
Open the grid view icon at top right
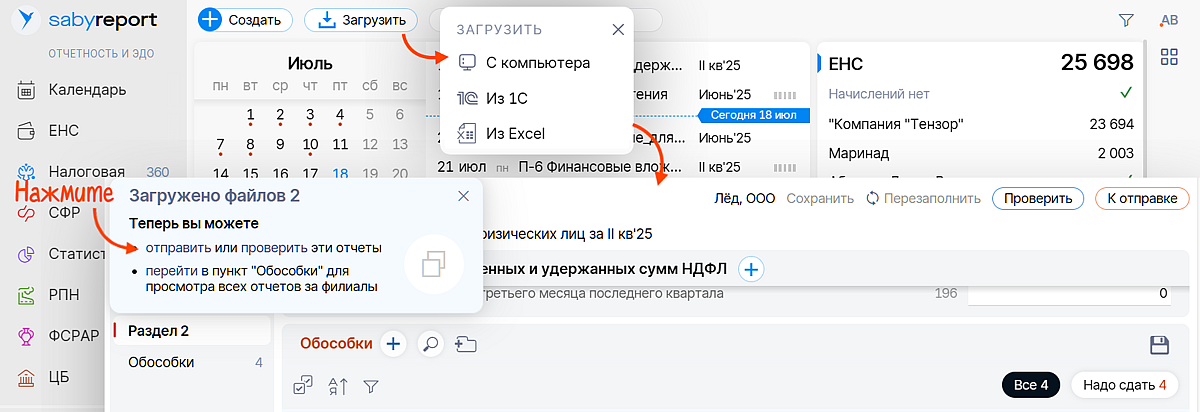pos(1168,57)
